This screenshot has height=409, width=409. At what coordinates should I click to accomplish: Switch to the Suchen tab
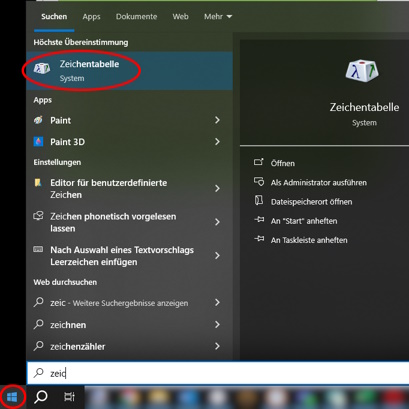click(54, 16)
